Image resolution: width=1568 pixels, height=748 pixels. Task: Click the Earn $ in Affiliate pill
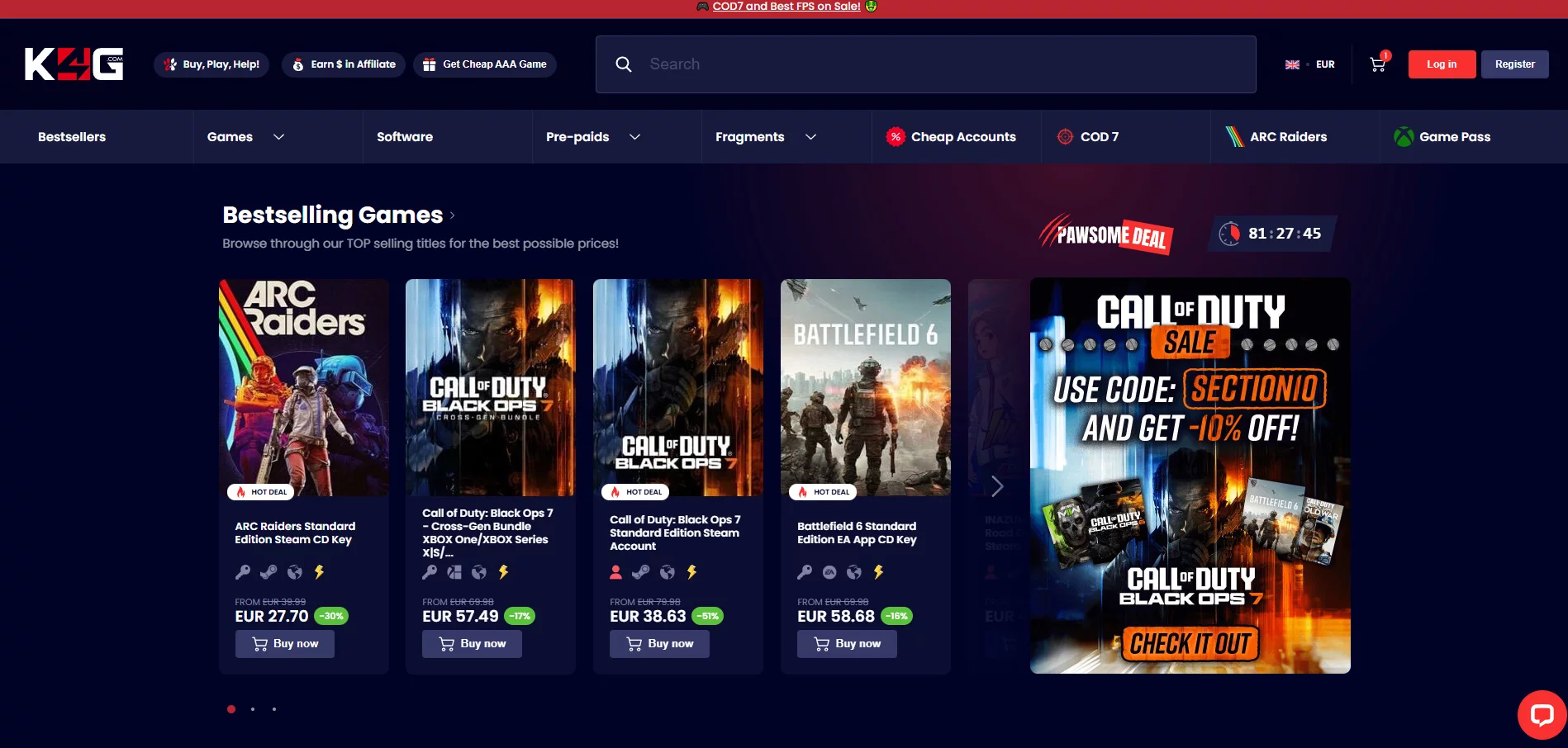point(344,64)
